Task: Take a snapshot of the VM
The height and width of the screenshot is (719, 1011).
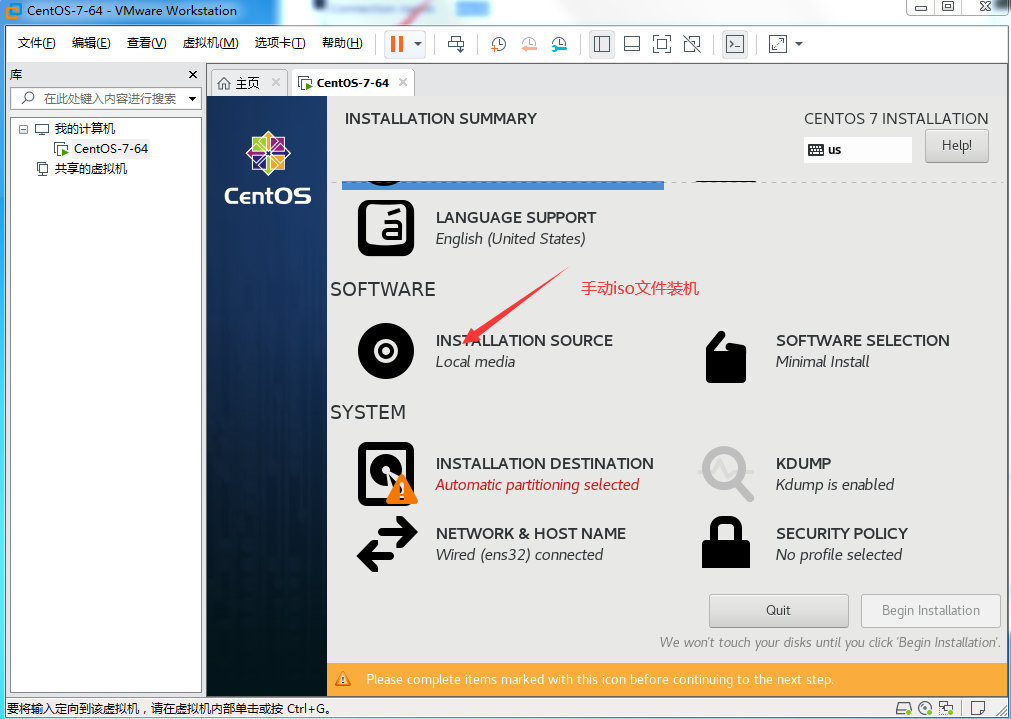Action: 498,44
